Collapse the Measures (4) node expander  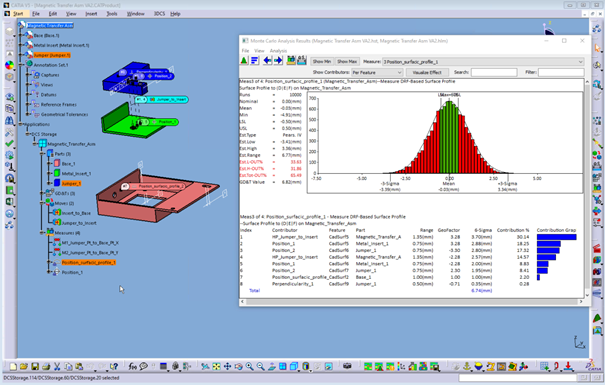coord(42,233)
